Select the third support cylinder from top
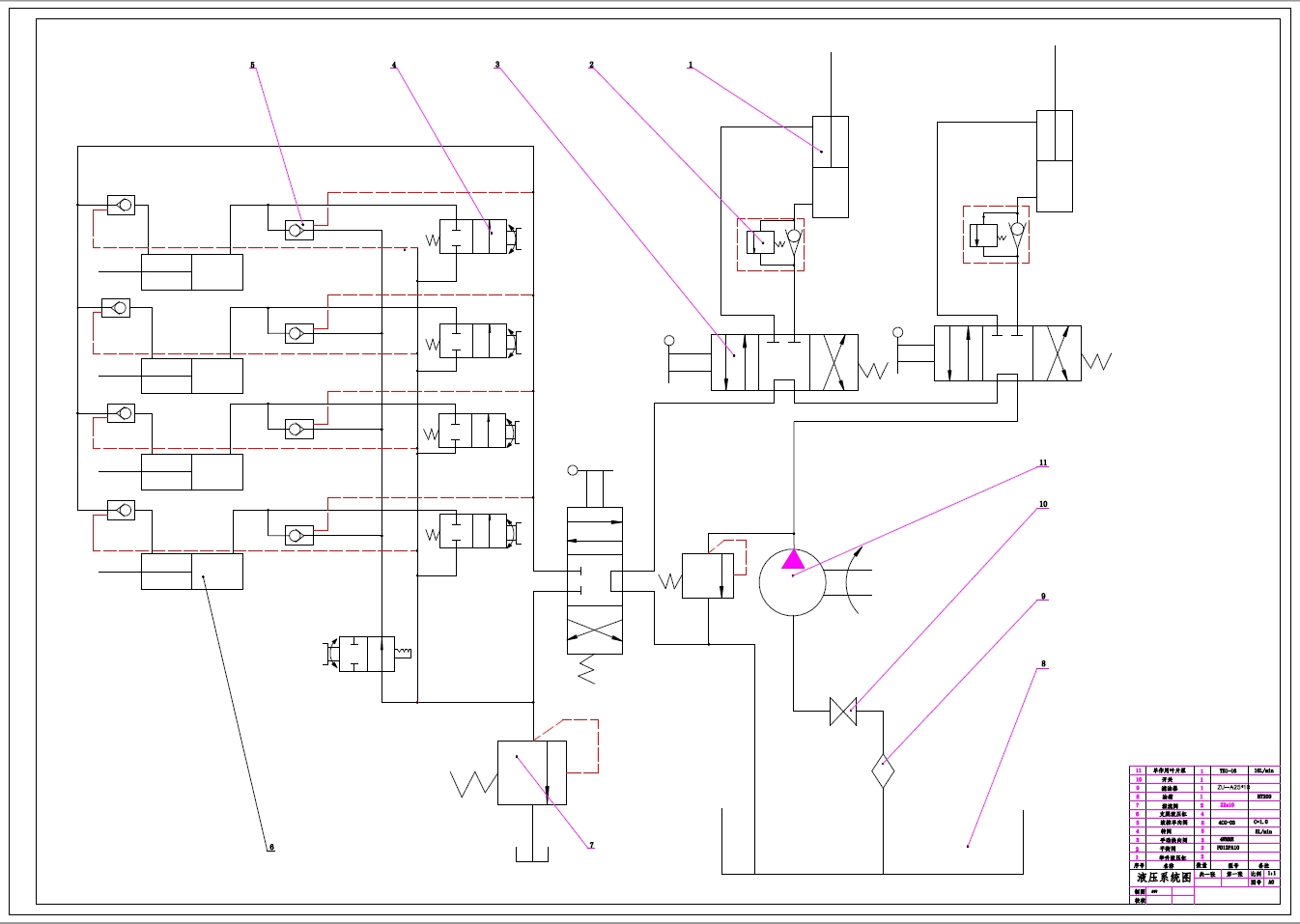1300x924 pixels. [192, 472]
